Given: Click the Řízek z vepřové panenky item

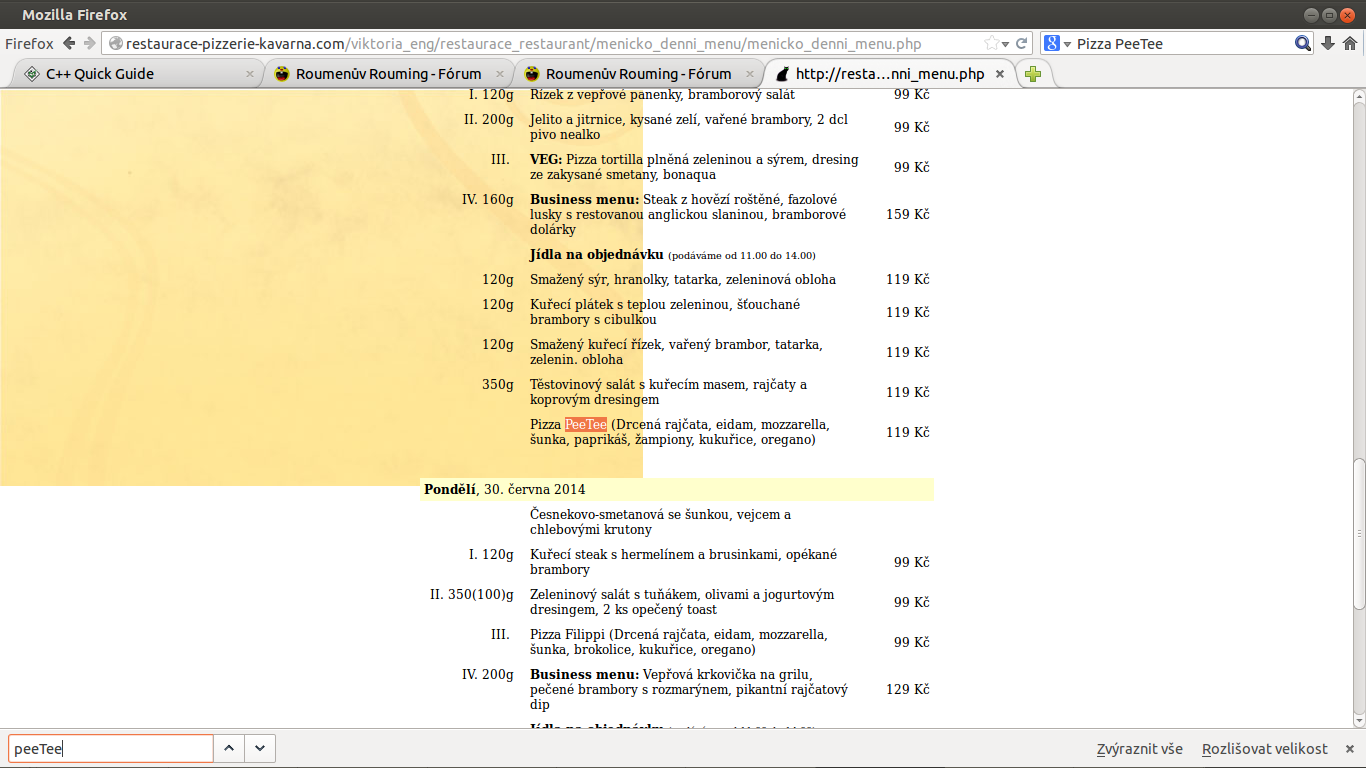Looking at the screenshot, I should [662, 95].
